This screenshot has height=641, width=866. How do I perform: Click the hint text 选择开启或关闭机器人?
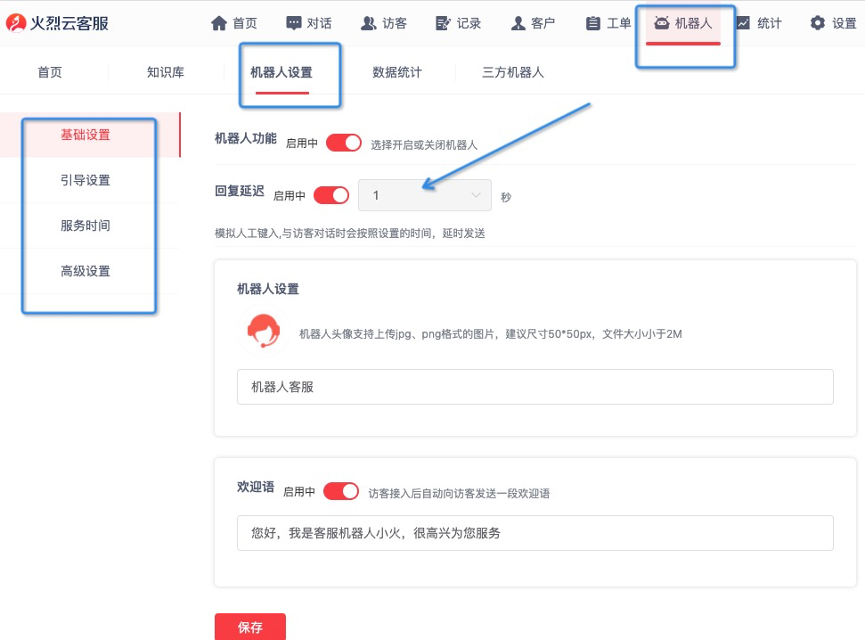click(424, 145)
